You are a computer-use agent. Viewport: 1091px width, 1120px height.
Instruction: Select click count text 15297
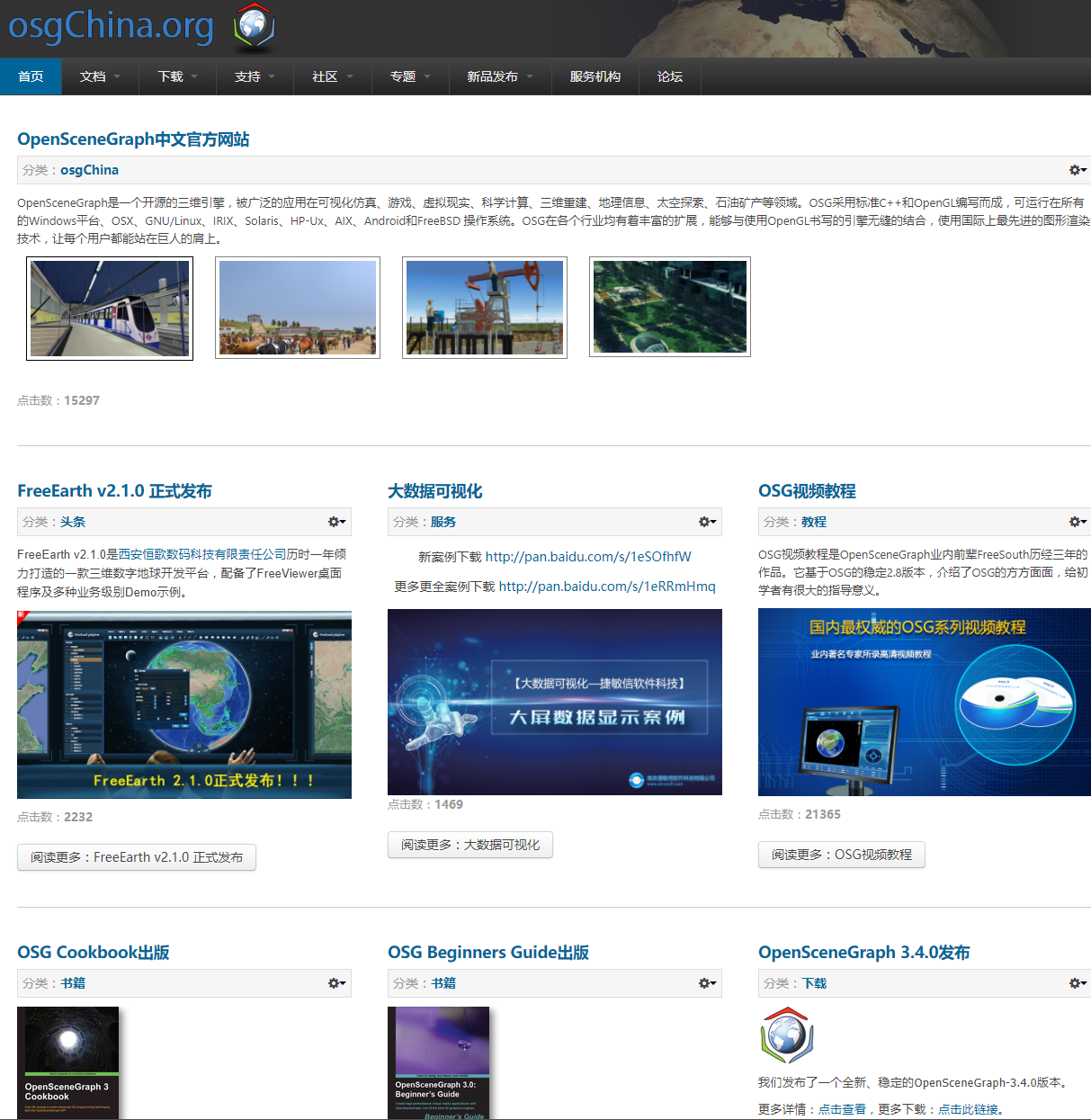point(82,400)
